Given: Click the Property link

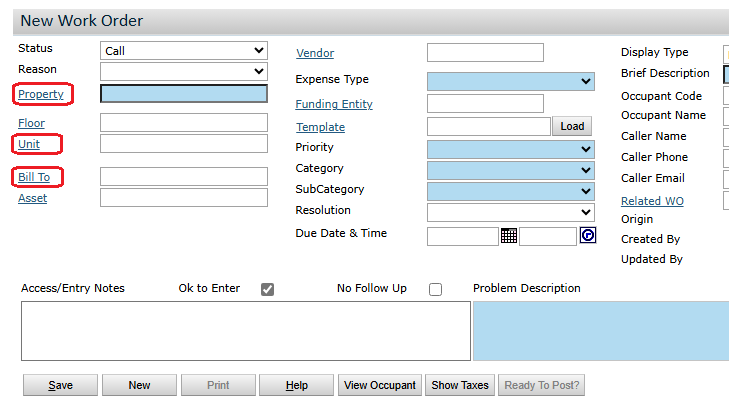Looking at the screenshot, I should (x=41, y=94).
